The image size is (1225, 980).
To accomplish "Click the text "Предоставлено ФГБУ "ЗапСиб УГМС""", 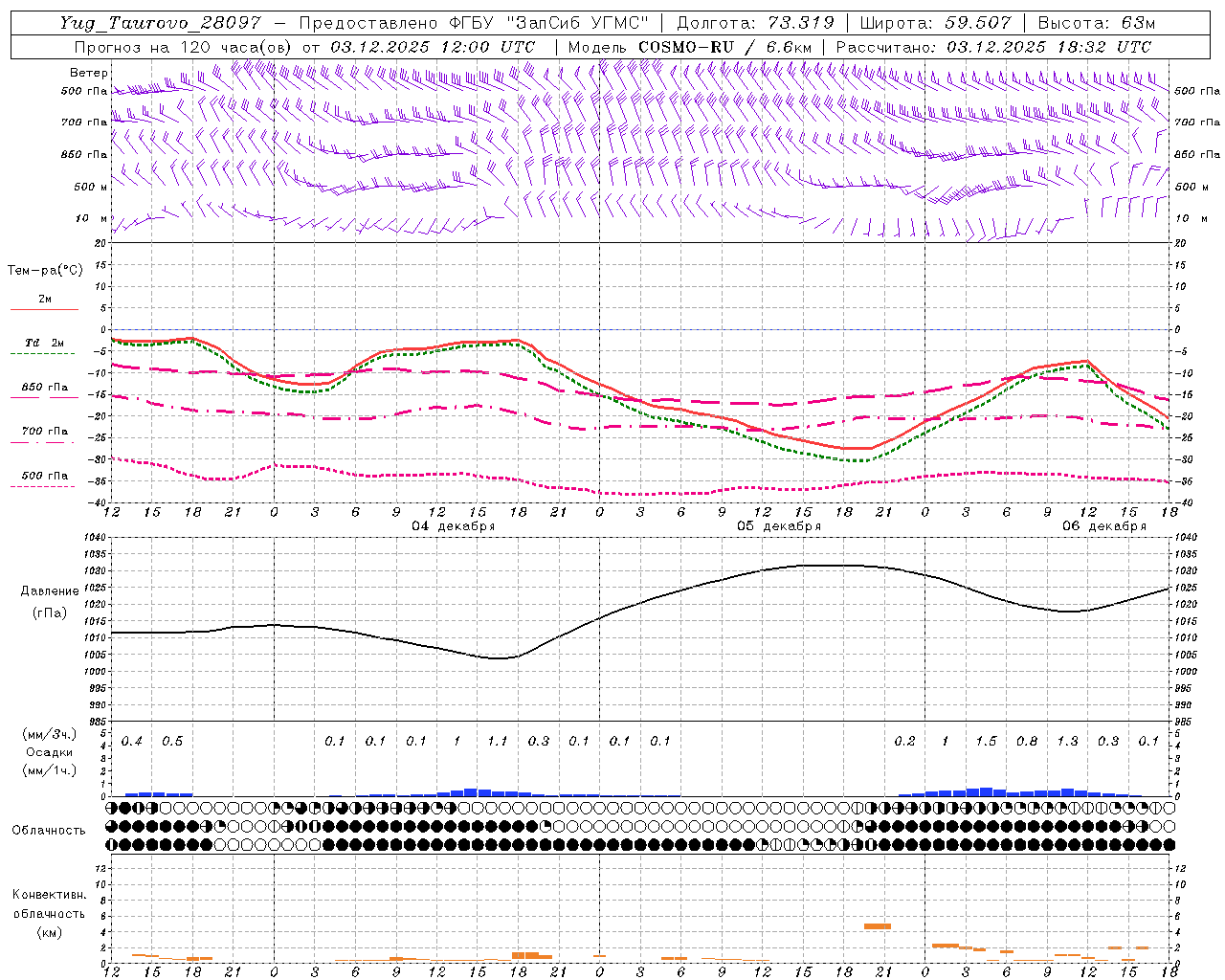I will point(475,23).
